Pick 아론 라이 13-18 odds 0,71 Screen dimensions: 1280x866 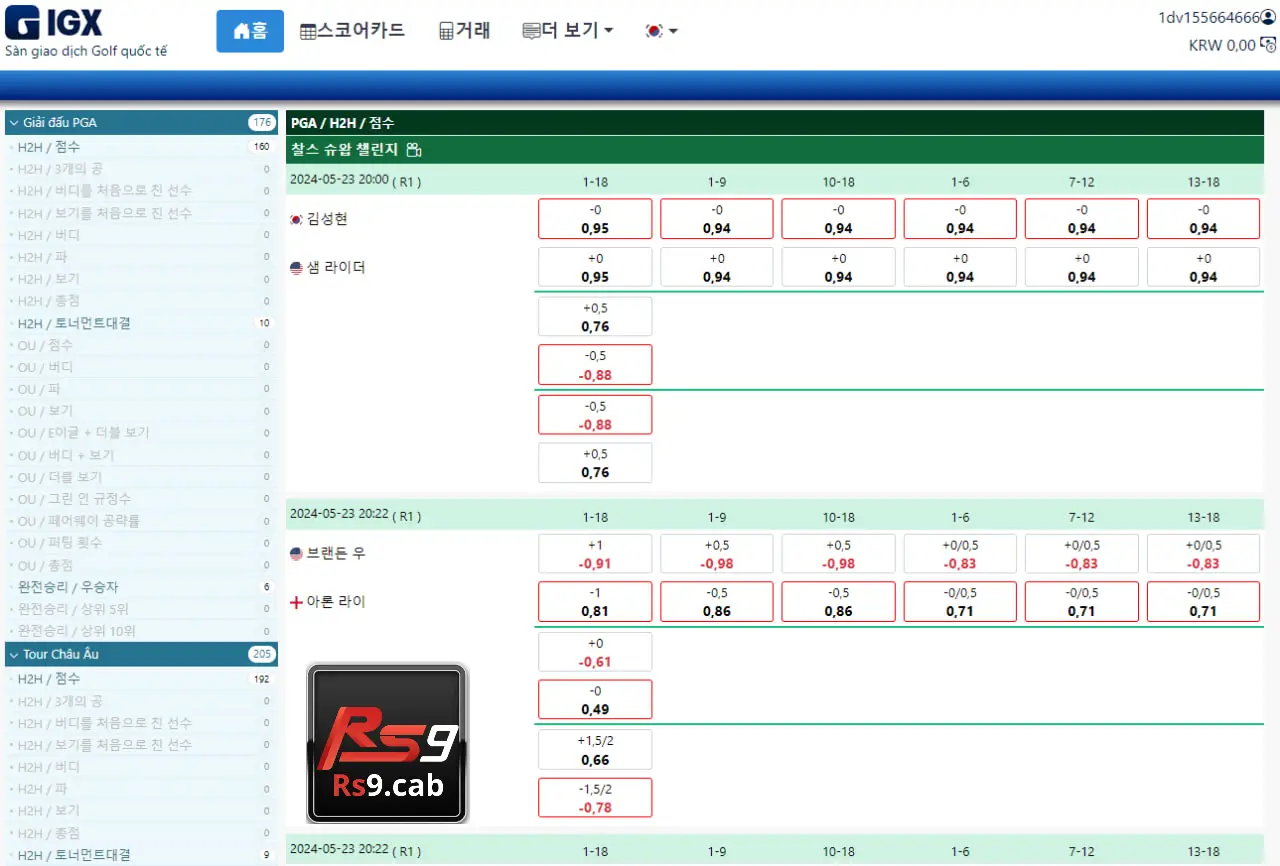point(1203,602)
